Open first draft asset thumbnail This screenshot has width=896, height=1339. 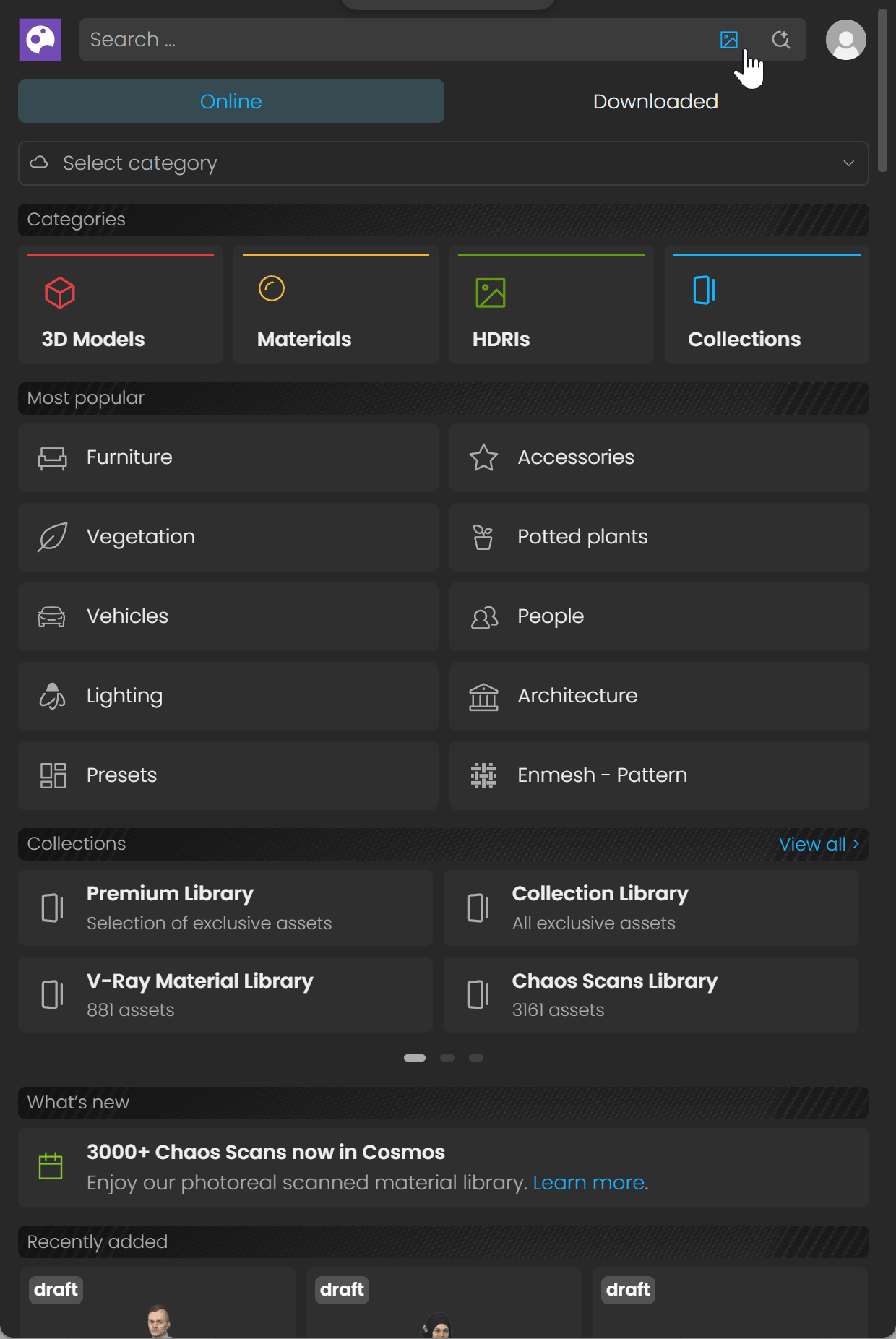point(158,1301)
